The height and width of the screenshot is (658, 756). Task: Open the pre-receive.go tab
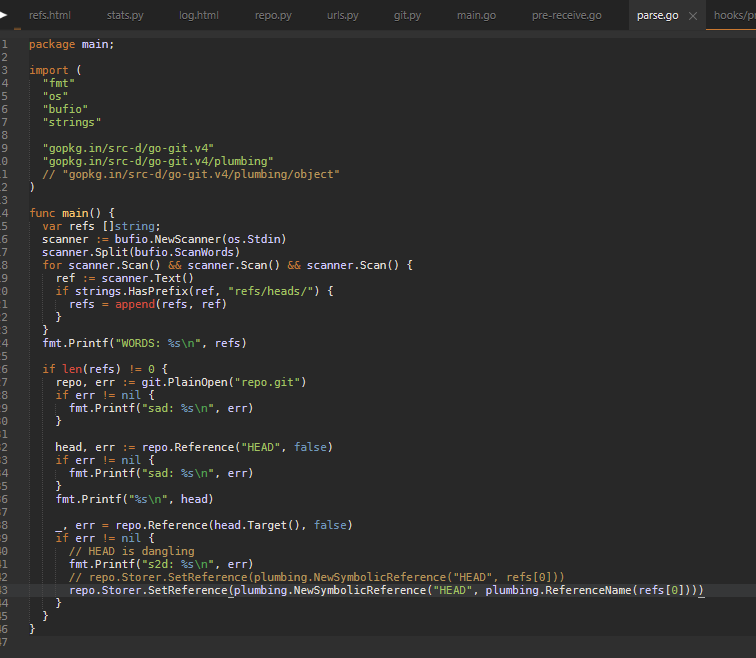click(x=566, y=16)
